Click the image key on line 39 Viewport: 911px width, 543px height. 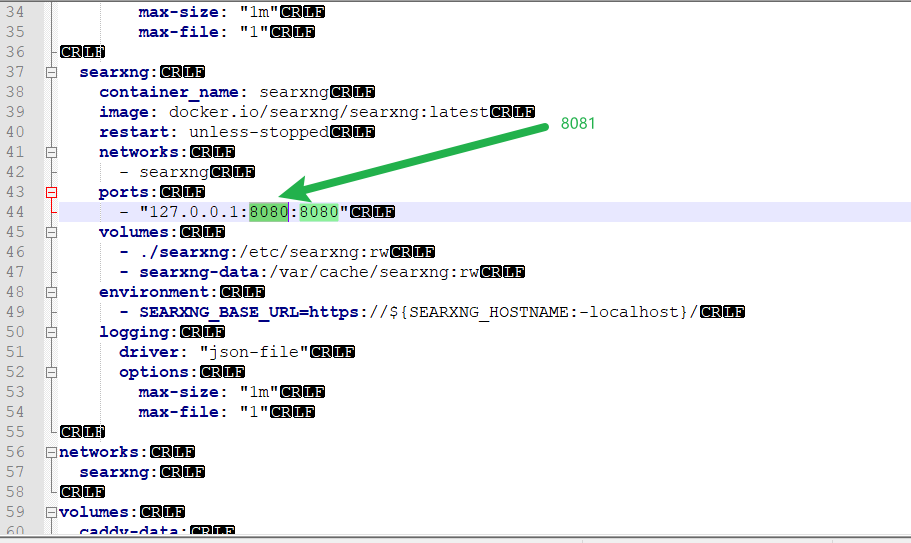point(124,112)
